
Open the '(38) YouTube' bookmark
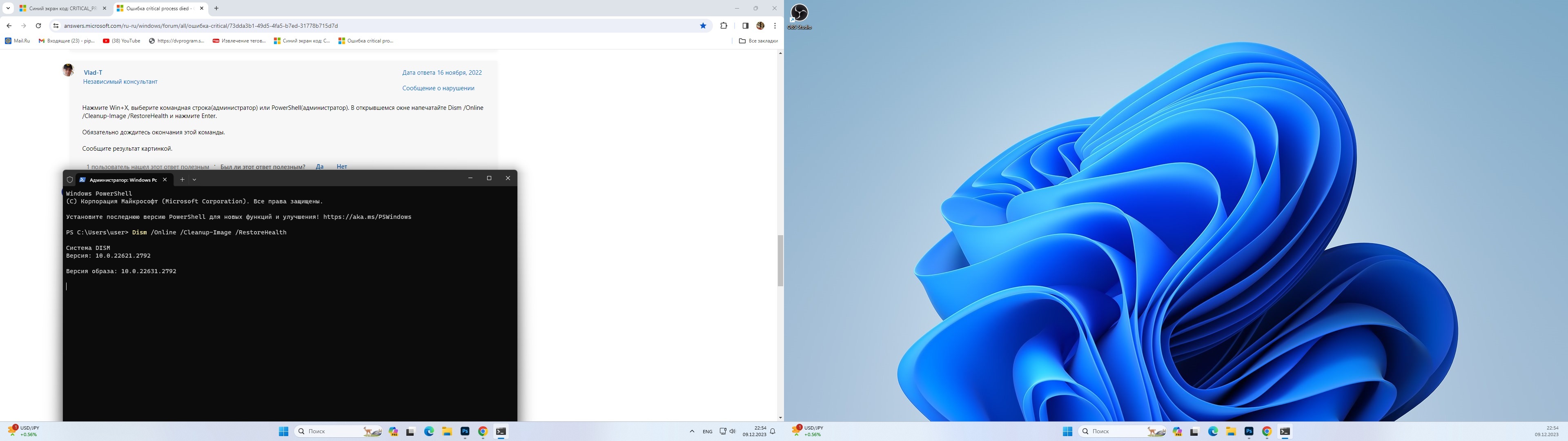122,41
